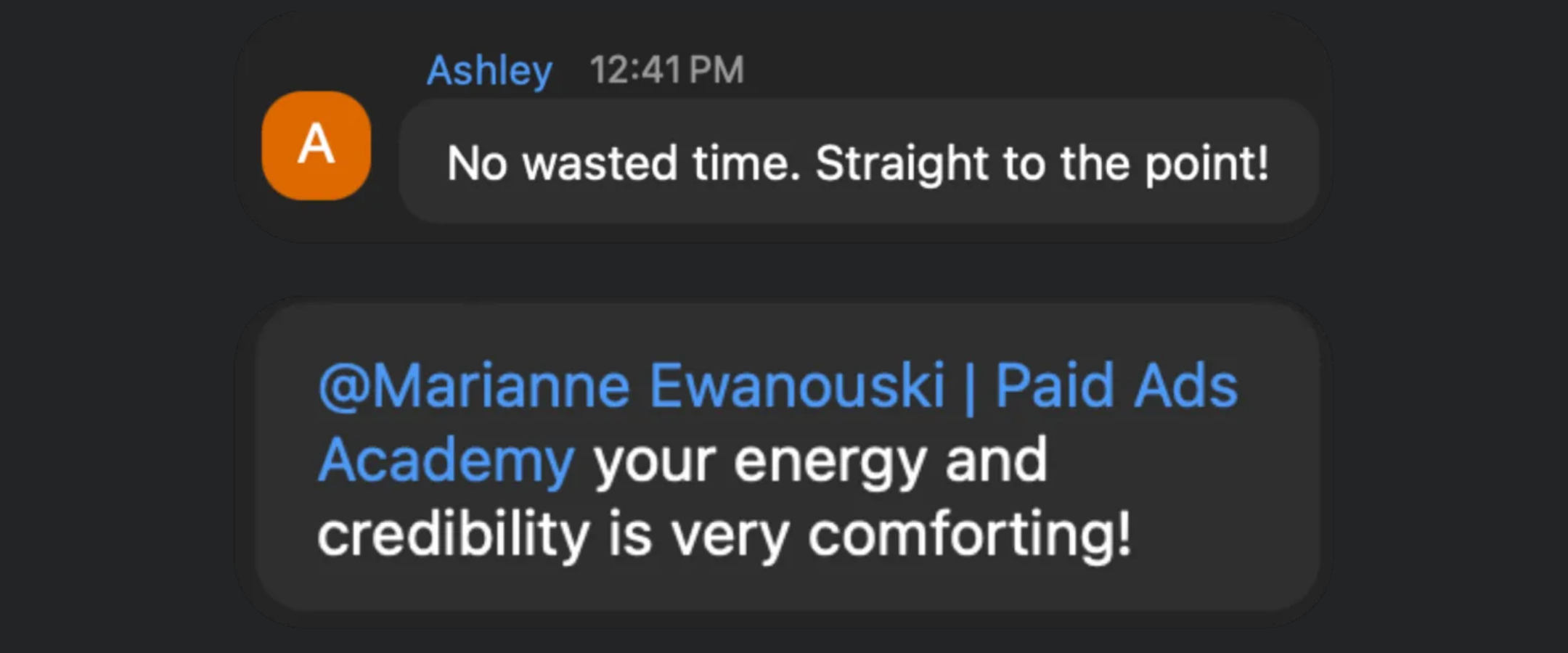Click the words "Straight to the point!"
This screenshot has width=1568, height=653.
pos(1042,163)
